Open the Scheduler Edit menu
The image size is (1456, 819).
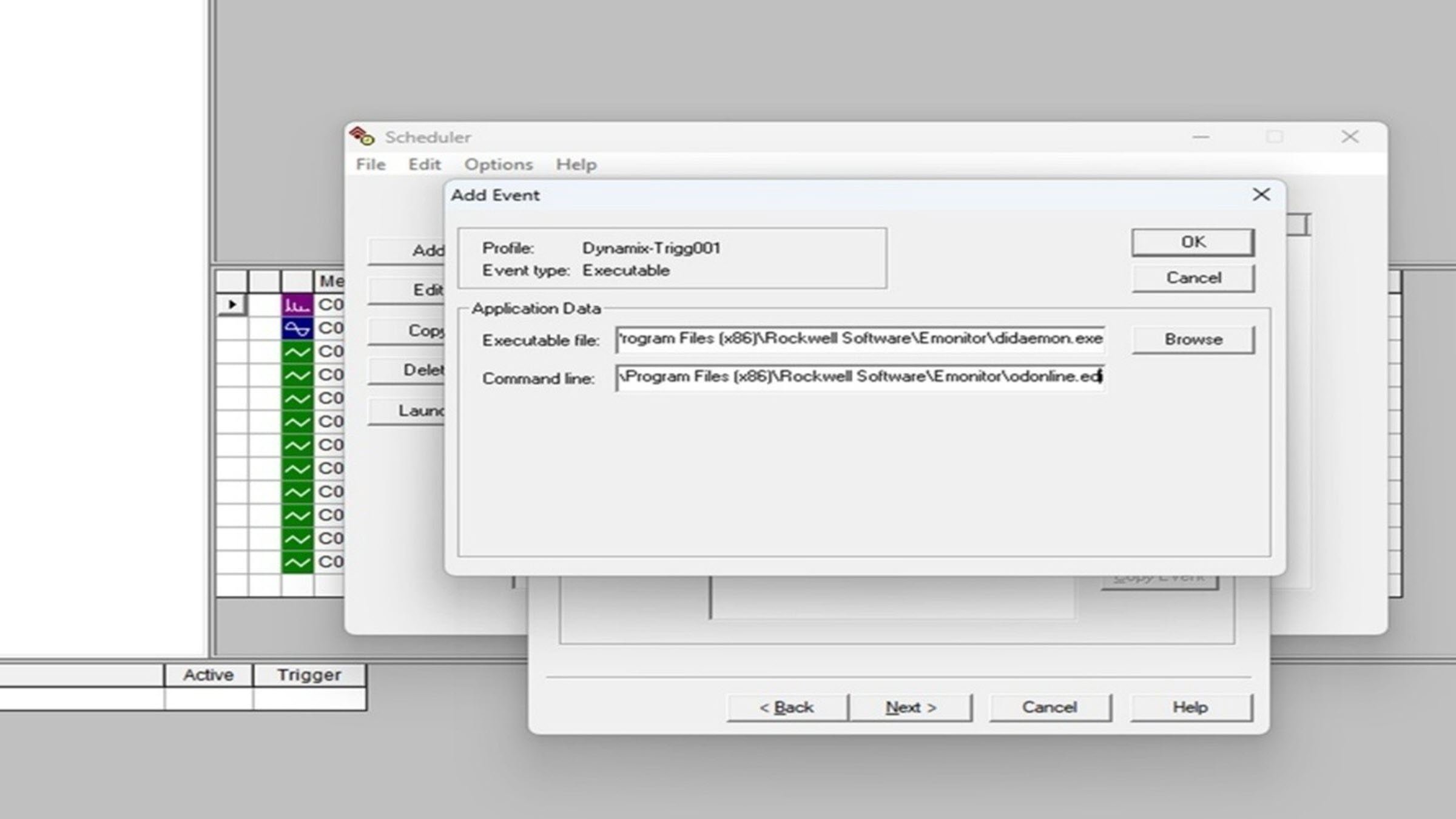point(424,164)
